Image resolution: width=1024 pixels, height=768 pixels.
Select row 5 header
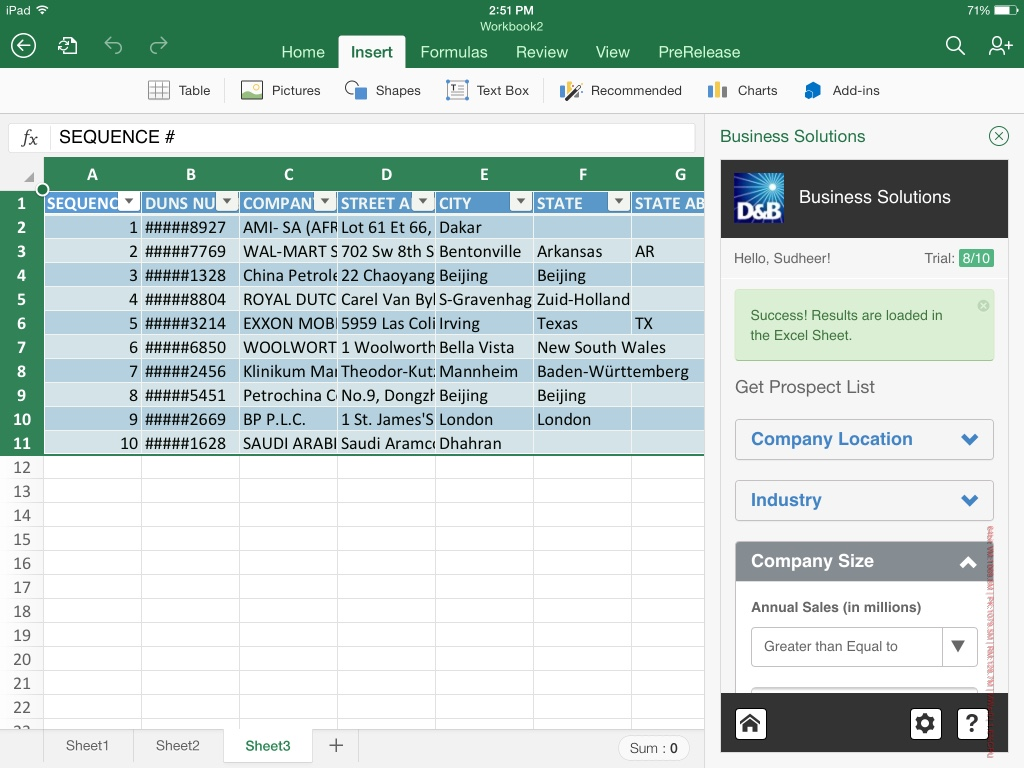point(22,300)
